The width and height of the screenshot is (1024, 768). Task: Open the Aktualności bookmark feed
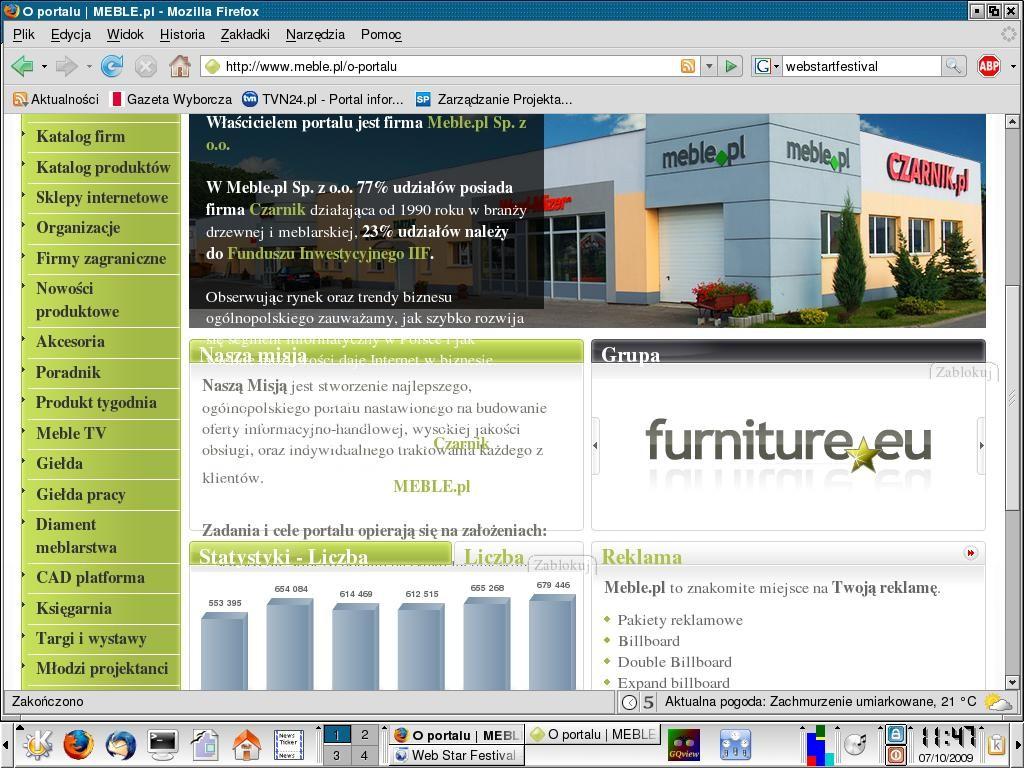56,99
